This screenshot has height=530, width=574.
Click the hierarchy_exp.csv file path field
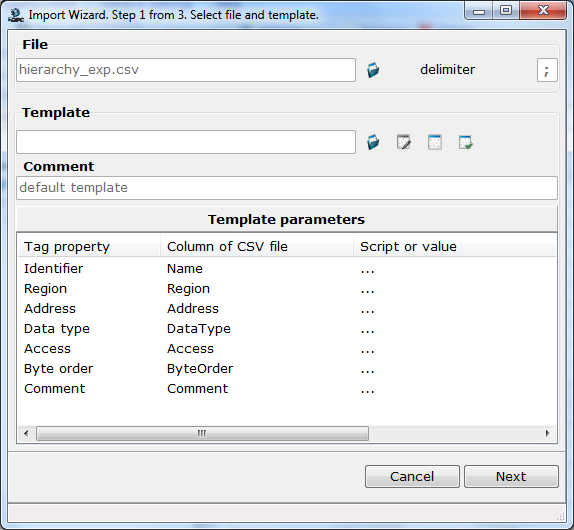click(x=186, y=70)
